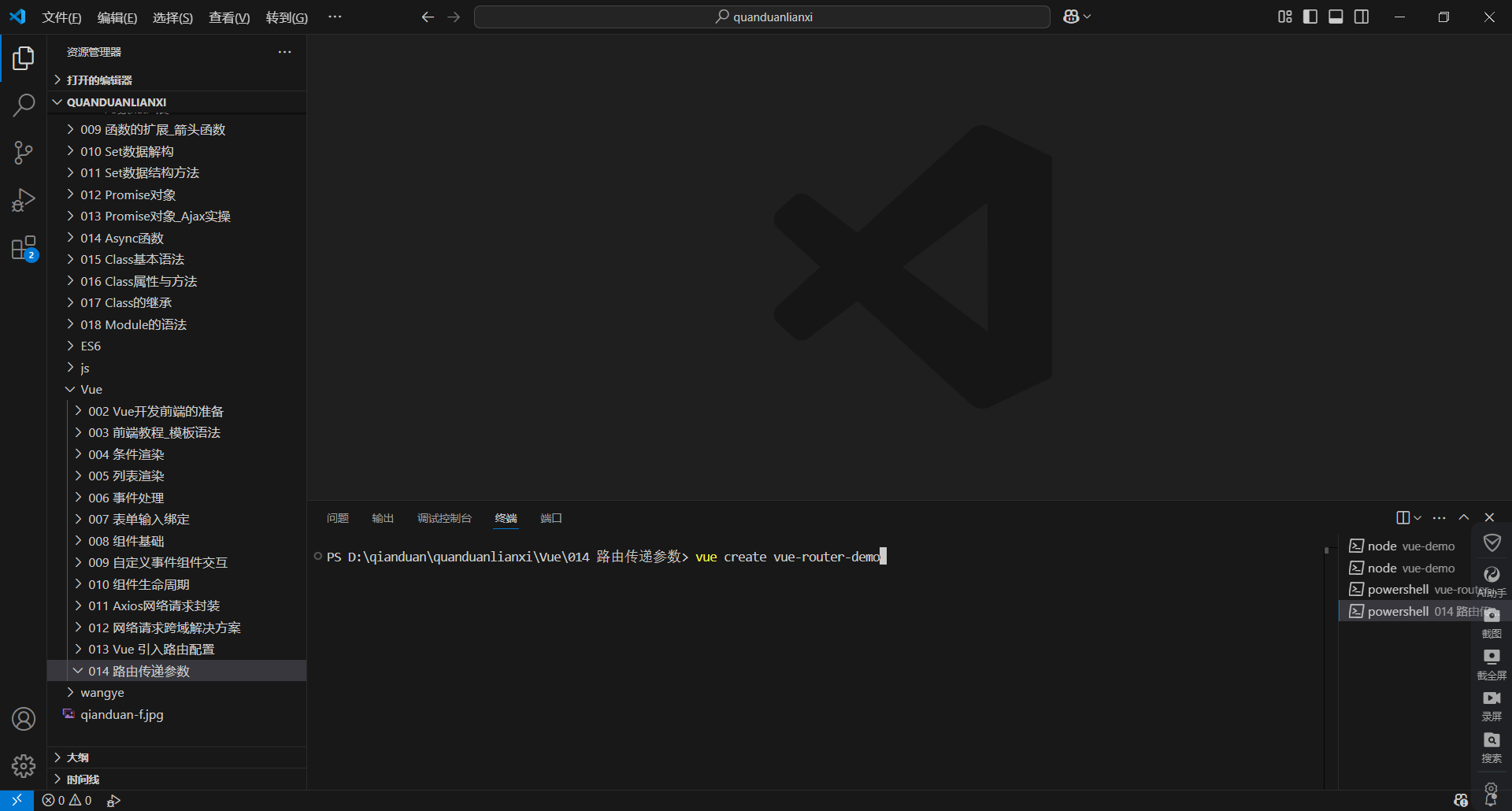
Task: Maximize the terminal panel size
Action: (1464, 517)
